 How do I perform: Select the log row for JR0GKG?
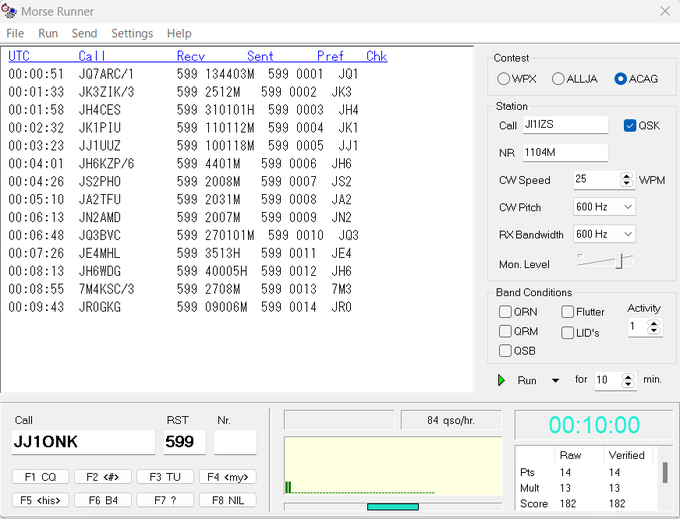(x=180, y=307)
